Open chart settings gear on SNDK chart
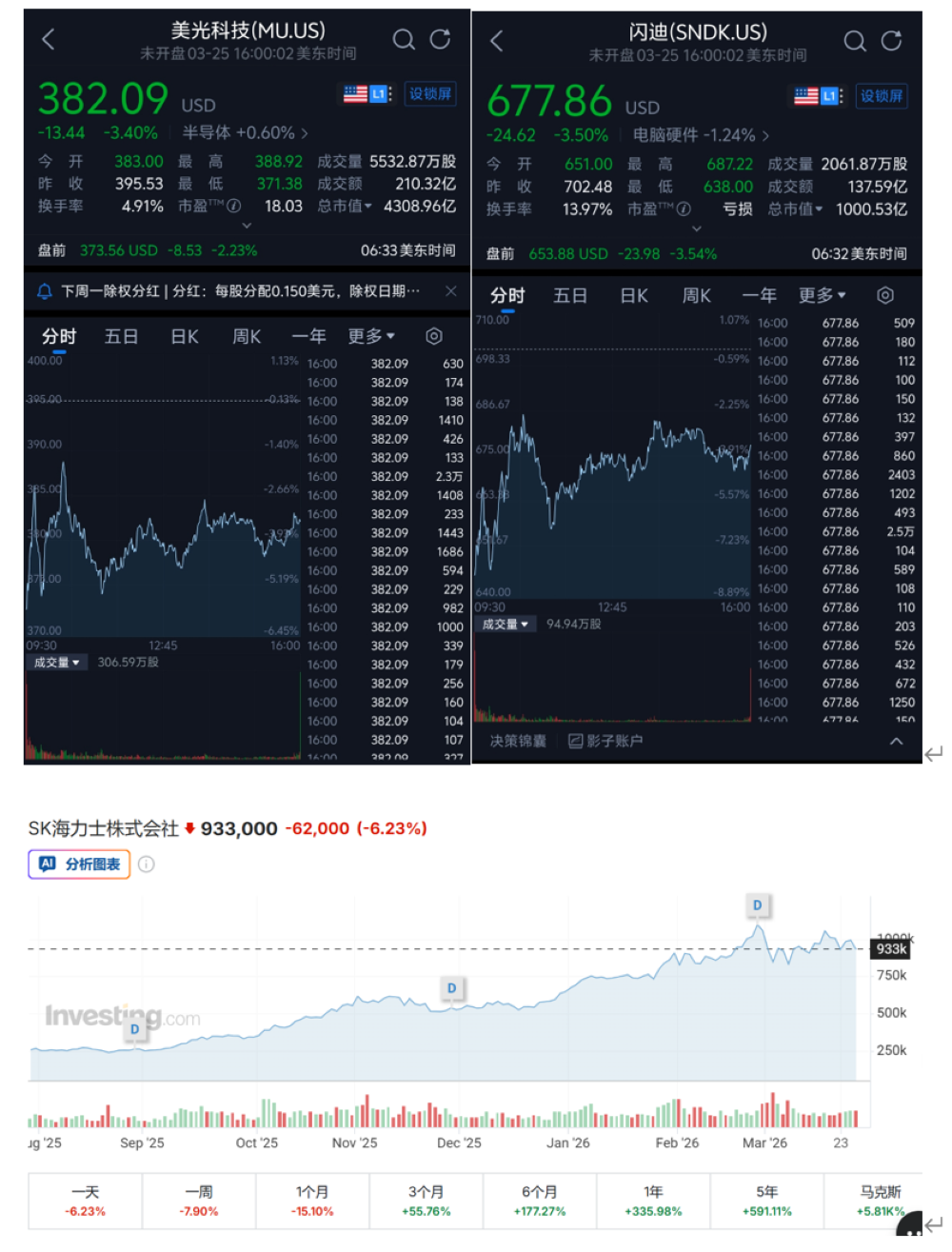Image resolution: width=952 pixels, height=1252 pixels. coord(885,295)
